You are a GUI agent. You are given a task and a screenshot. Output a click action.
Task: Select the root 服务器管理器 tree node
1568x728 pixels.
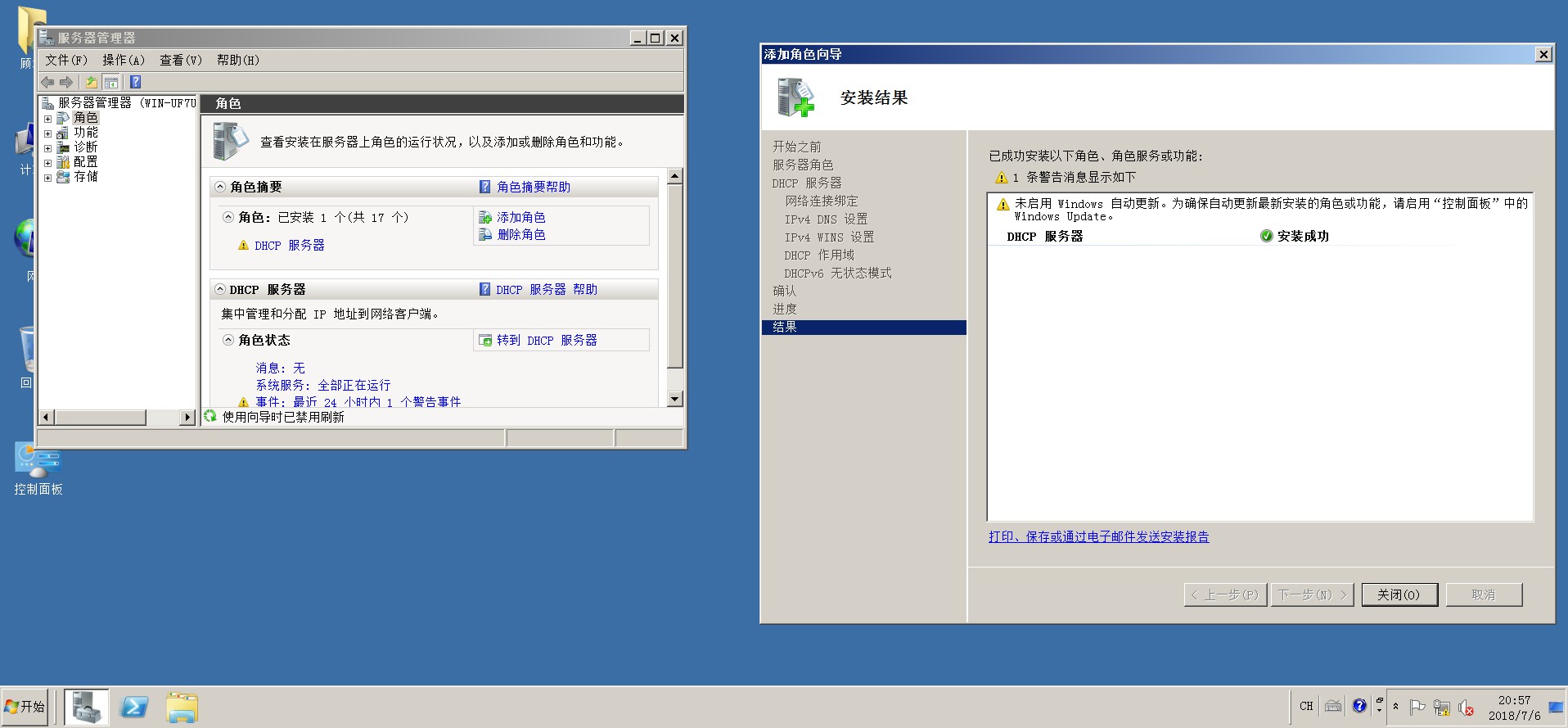tap(126, 102)
